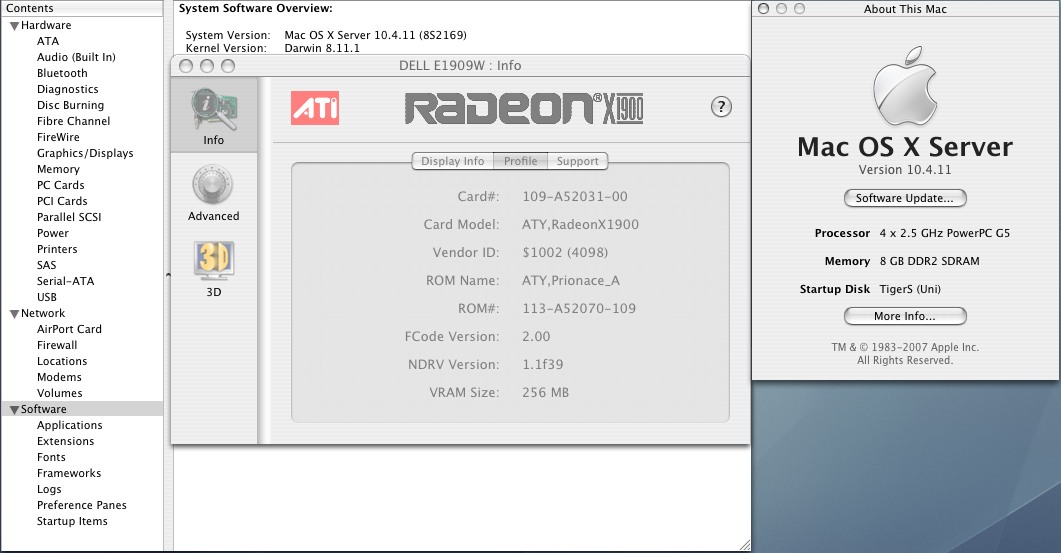Select ATA in Hardware list

48,41
